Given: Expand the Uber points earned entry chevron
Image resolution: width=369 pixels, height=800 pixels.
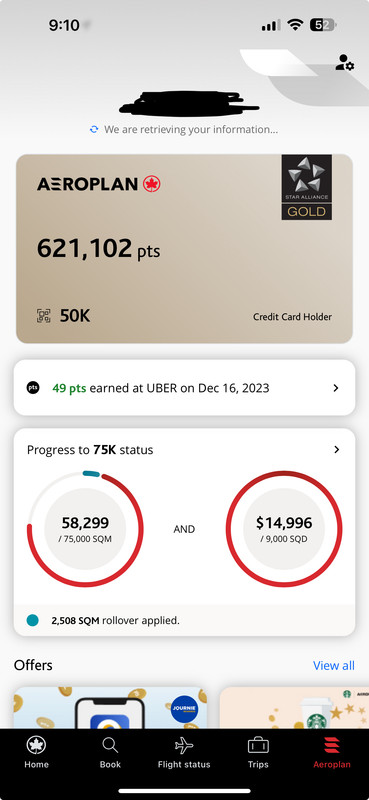Looking at the screenshot, I should point(335,388).
